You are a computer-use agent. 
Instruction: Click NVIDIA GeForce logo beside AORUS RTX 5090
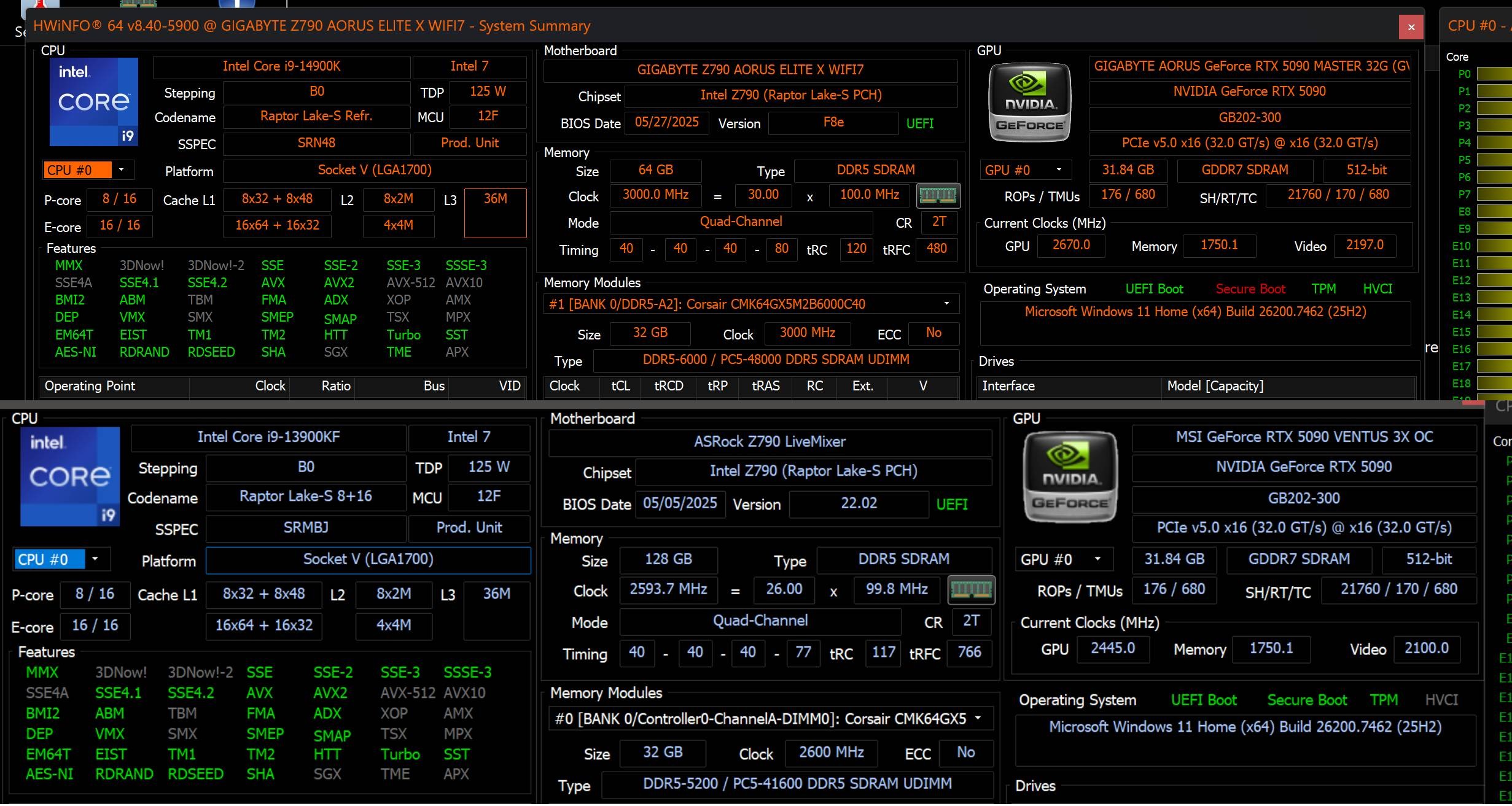click(1029, 102)
